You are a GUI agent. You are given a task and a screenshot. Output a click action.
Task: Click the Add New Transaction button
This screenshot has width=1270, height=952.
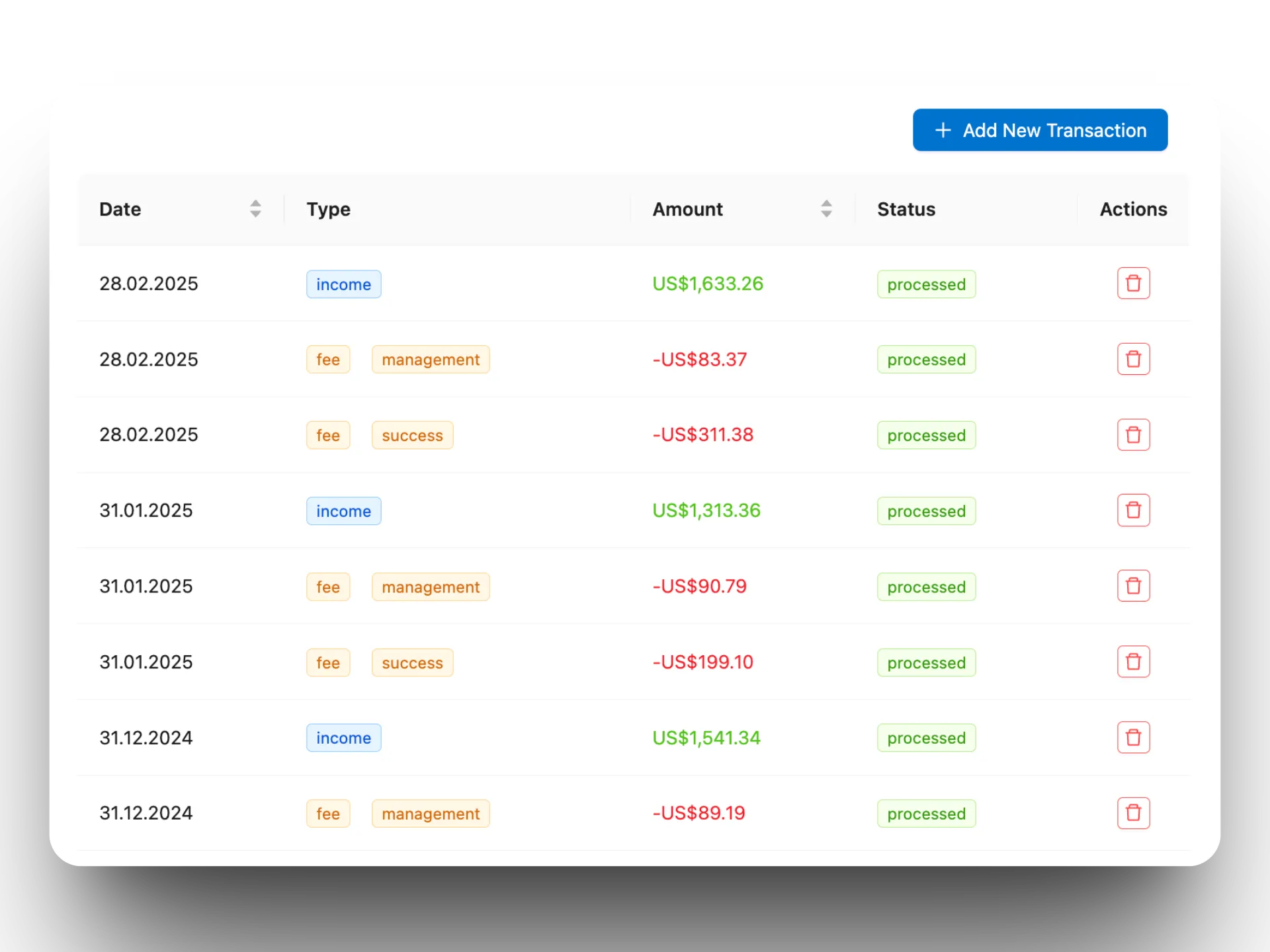[1040, 130]
